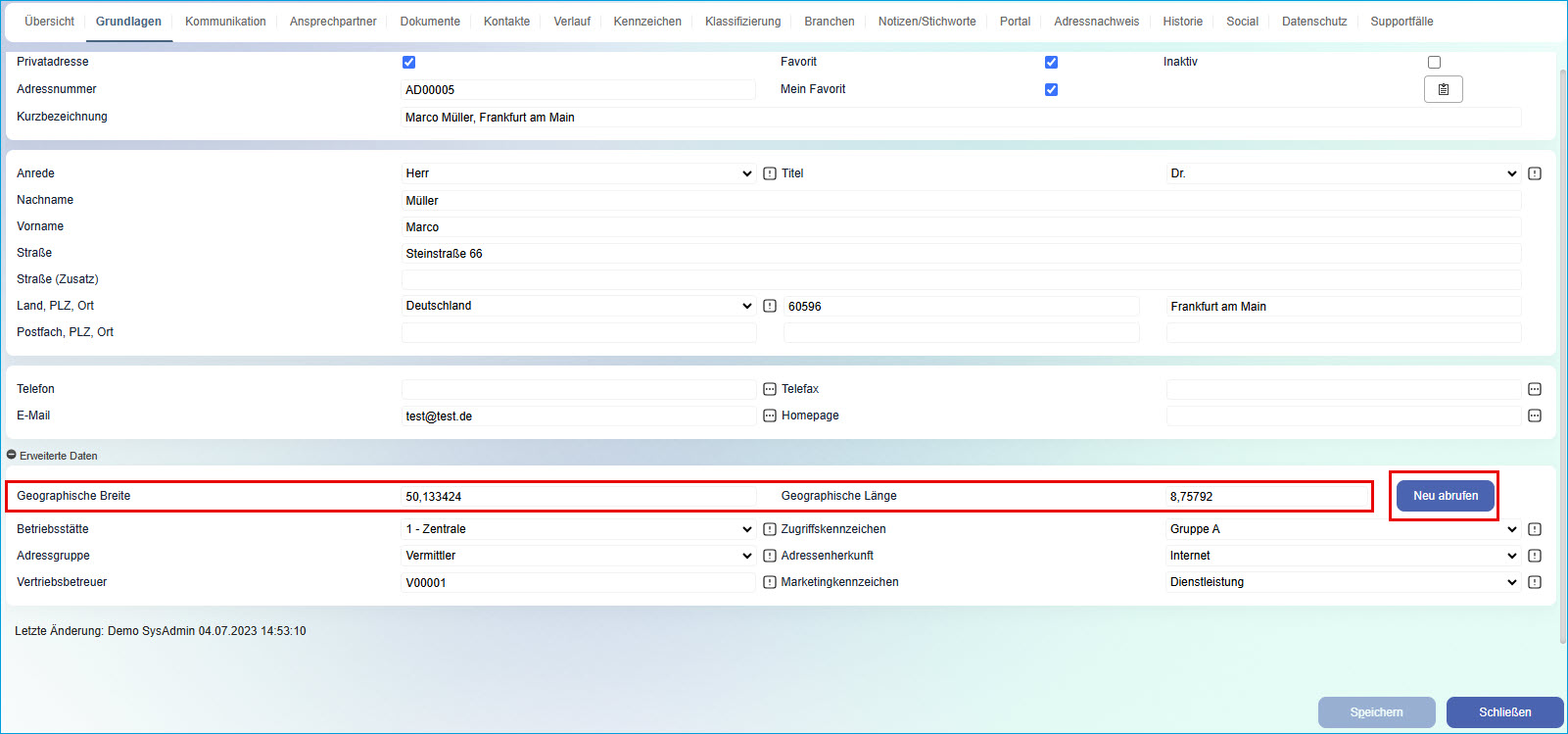Click the info icon beside Marketingkennzeichen dropdown
This screenshot has width=1568, height=734.
click(x=1535, y=582)
